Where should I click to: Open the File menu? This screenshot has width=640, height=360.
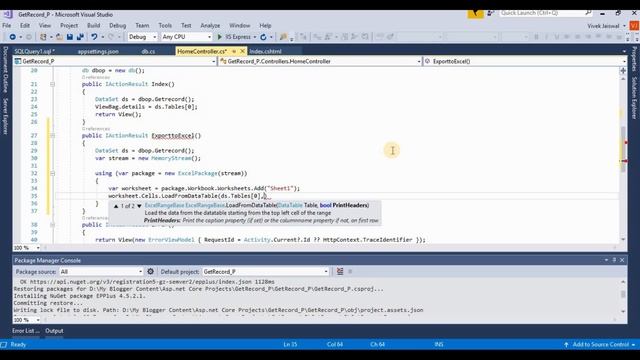tap(7, 25)
